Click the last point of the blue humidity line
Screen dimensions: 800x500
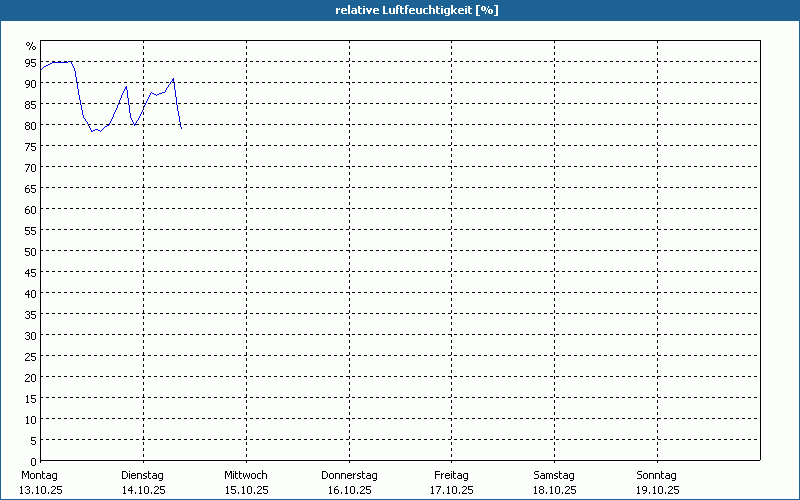pos(181,128)
